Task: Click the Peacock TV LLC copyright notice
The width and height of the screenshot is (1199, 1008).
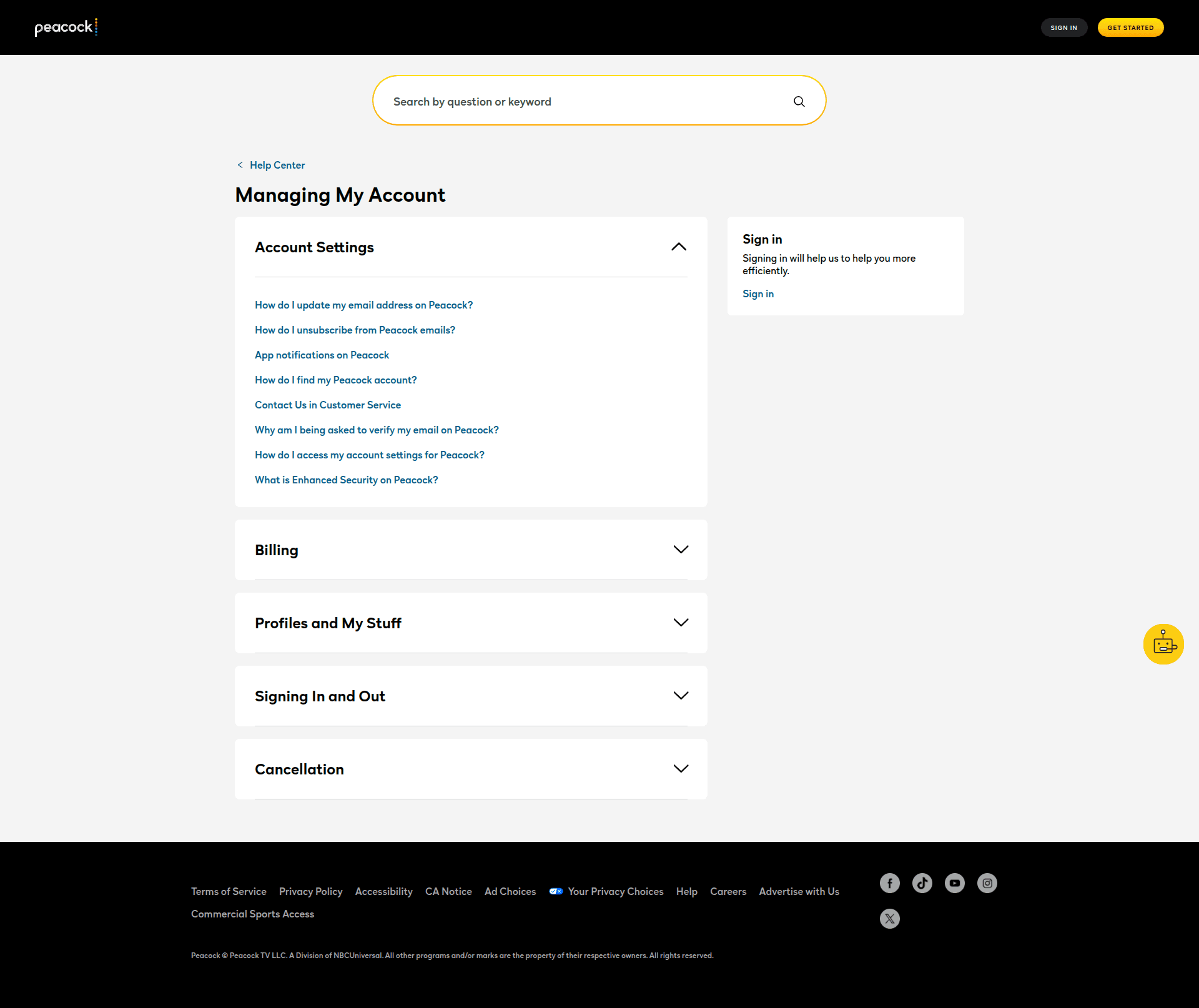Action: click(452, 956)
